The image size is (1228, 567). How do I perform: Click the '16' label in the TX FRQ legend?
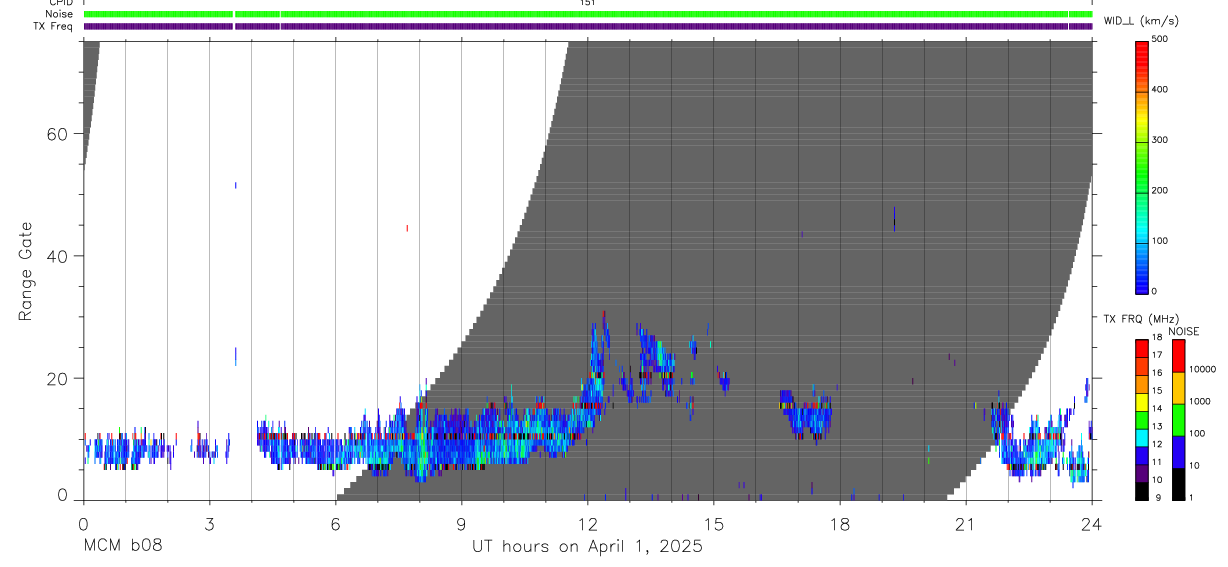click(1158, 373)
